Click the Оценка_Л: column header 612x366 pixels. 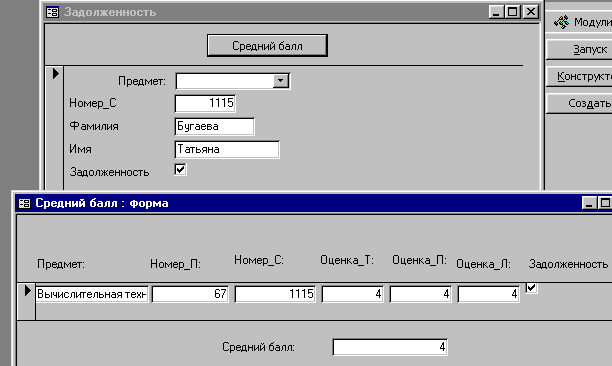click(x=483, y=264)
